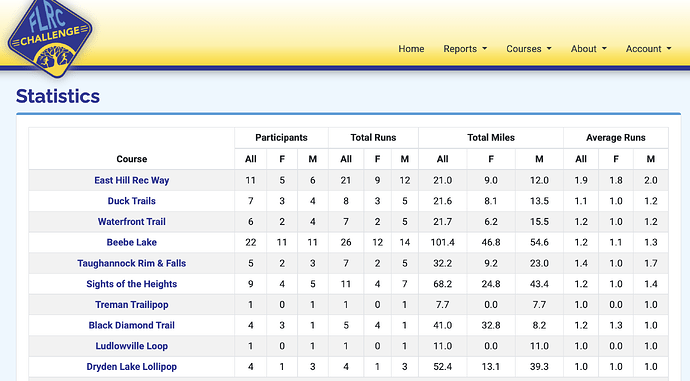Select Waterfront Trail total miles 21.7
Screen dimensions: 690x381
442,222
